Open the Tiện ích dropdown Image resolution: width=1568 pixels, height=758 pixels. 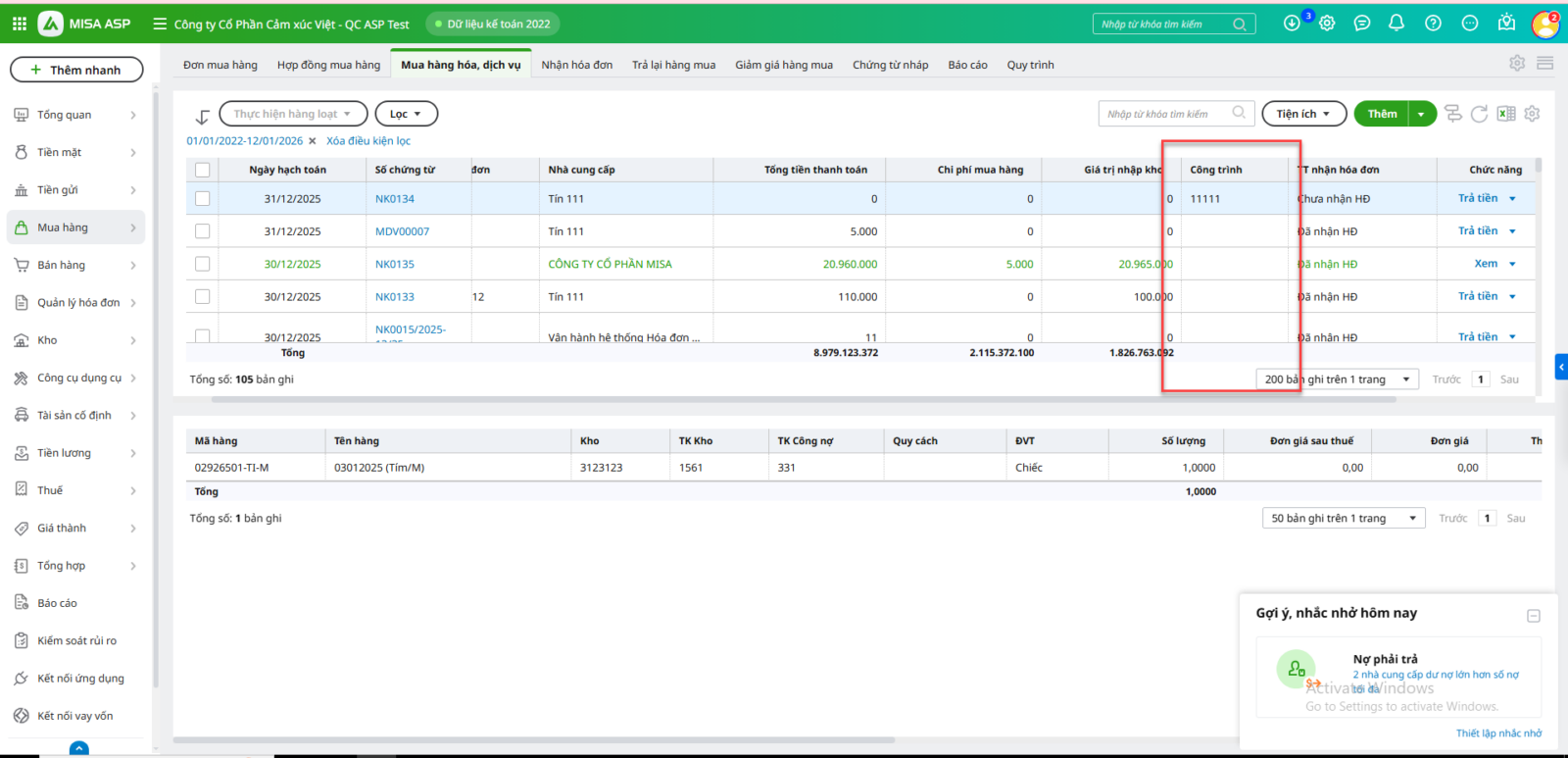(x=1302, y=114)
